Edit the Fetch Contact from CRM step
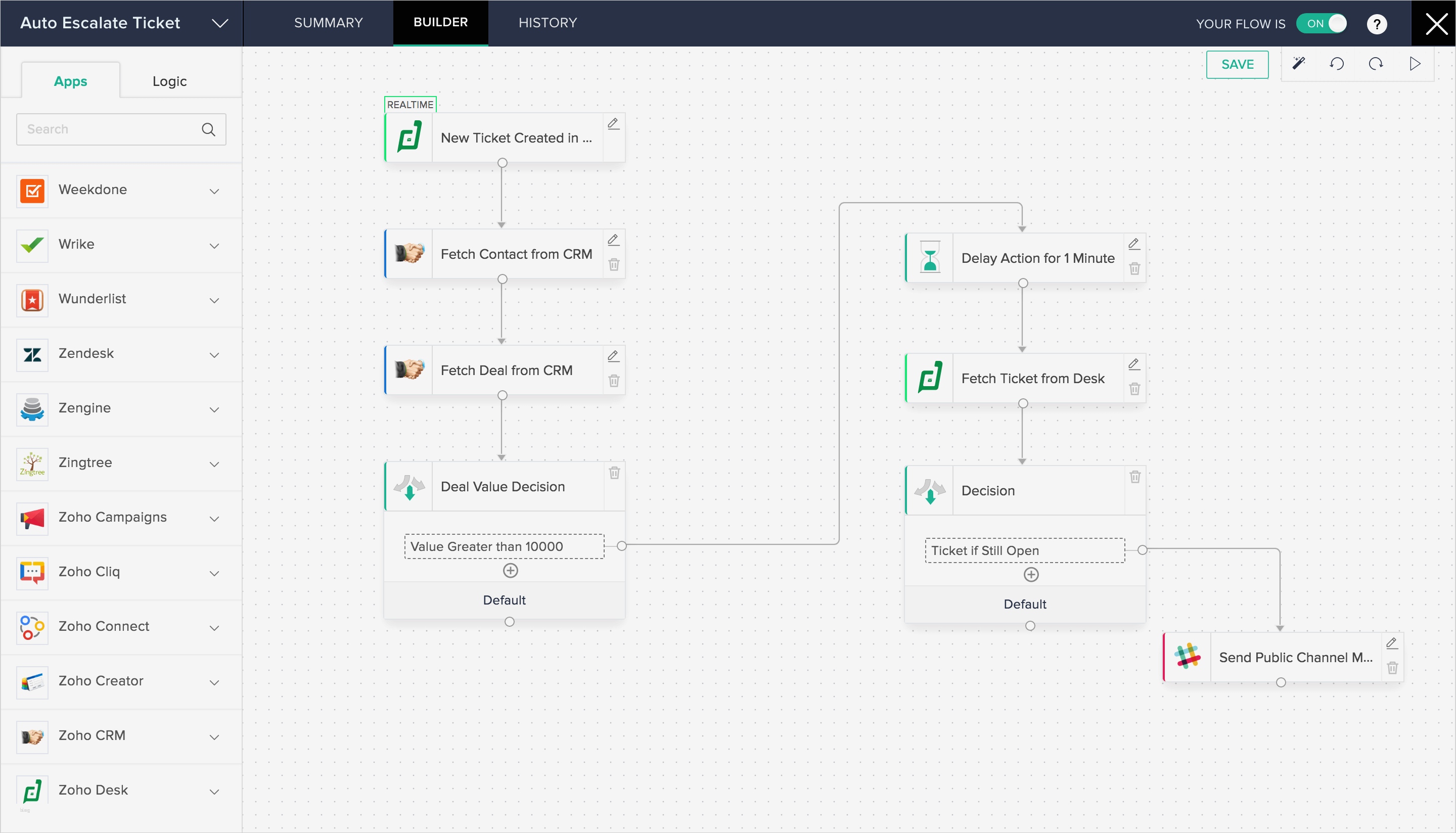 [x=613, y=240]
